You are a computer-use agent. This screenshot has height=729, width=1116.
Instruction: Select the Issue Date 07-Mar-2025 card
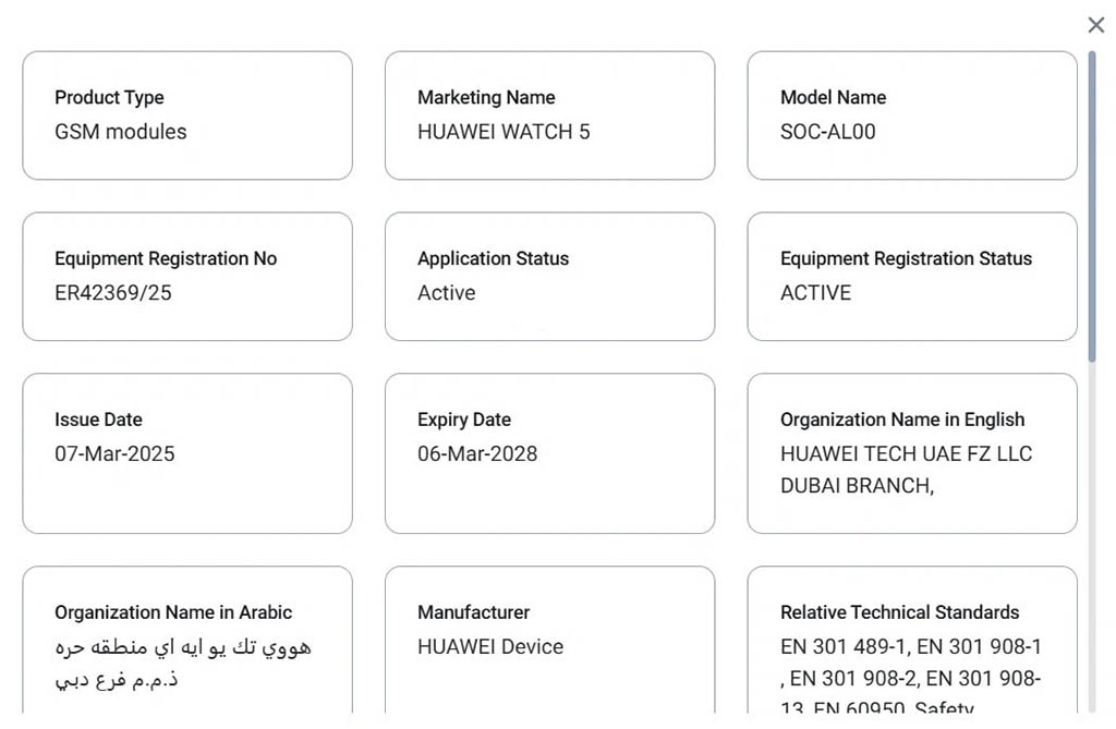pos(187,455)
